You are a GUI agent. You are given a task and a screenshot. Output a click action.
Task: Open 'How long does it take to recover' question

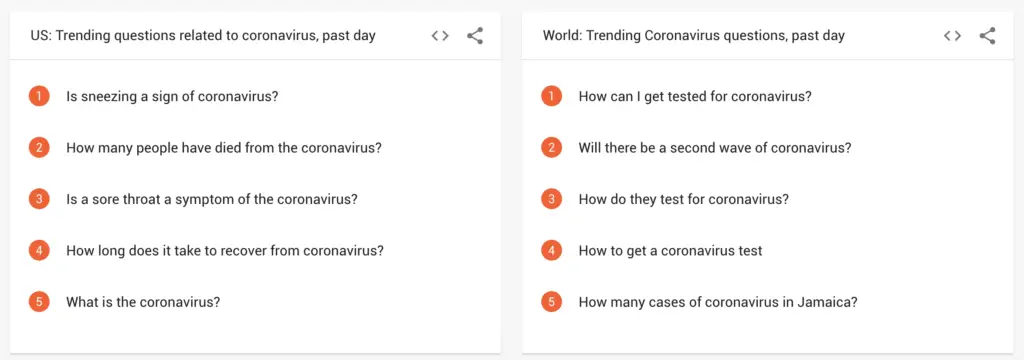225,251
